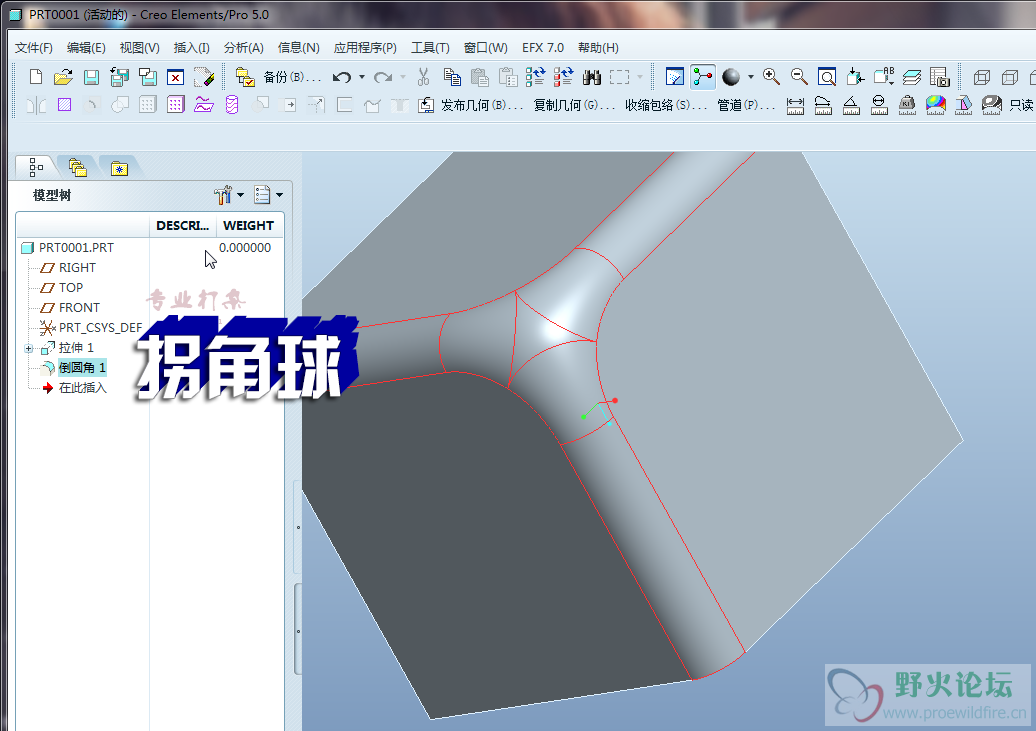Click the Save a Copy icon
Image resolution: width=1036 pixels, height=731 pixels.
(120, 77)
